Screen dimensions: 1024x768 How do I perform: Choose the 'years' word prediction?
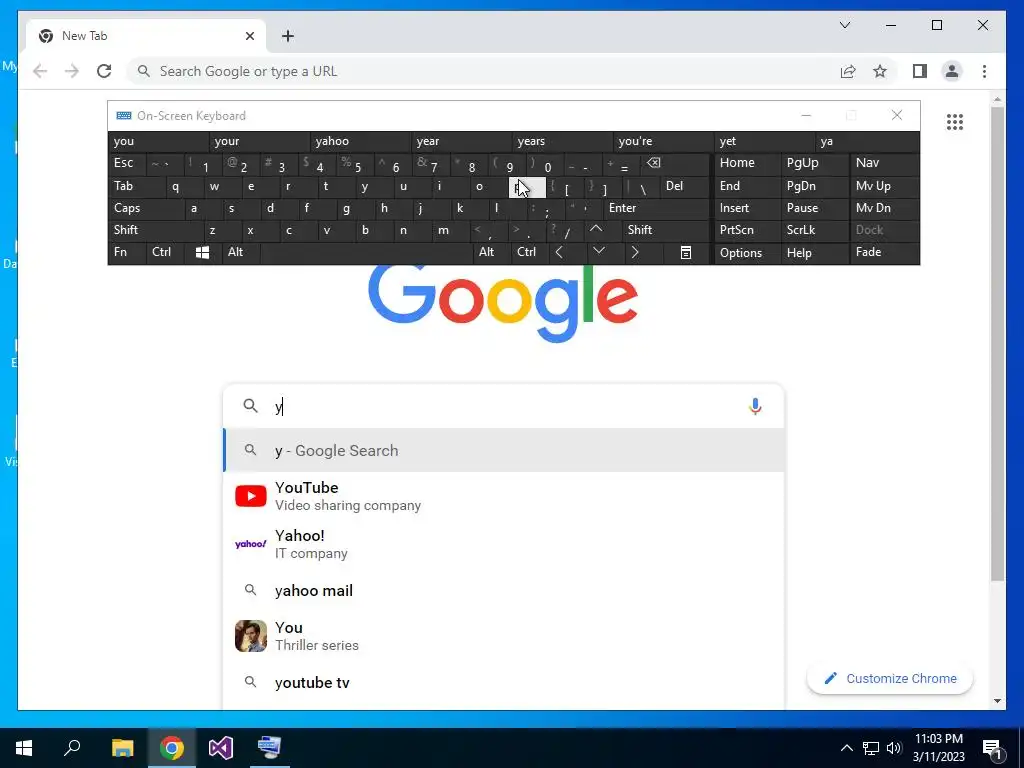point(562,141)
